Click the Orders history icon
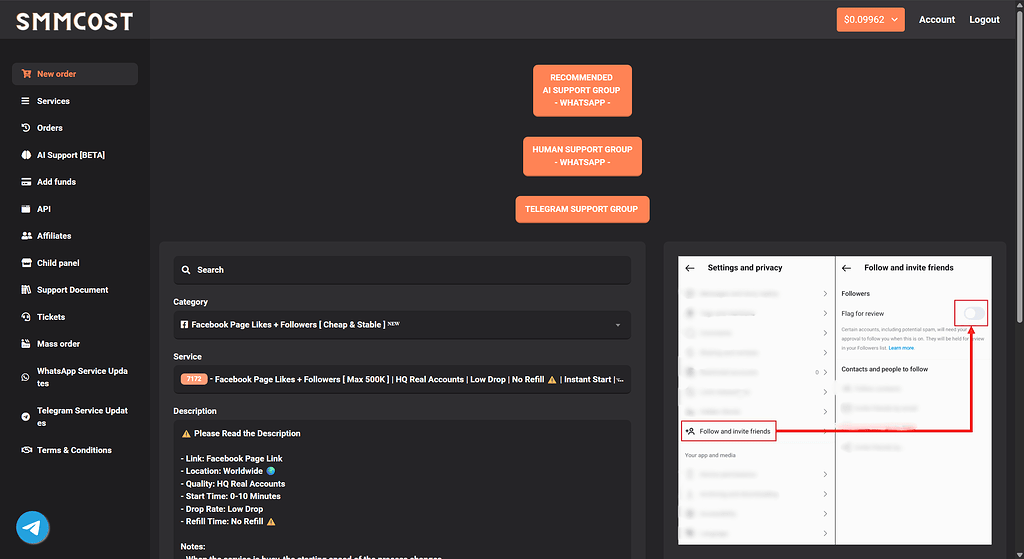Screen dimensions: 1024x559 (25, 128)
